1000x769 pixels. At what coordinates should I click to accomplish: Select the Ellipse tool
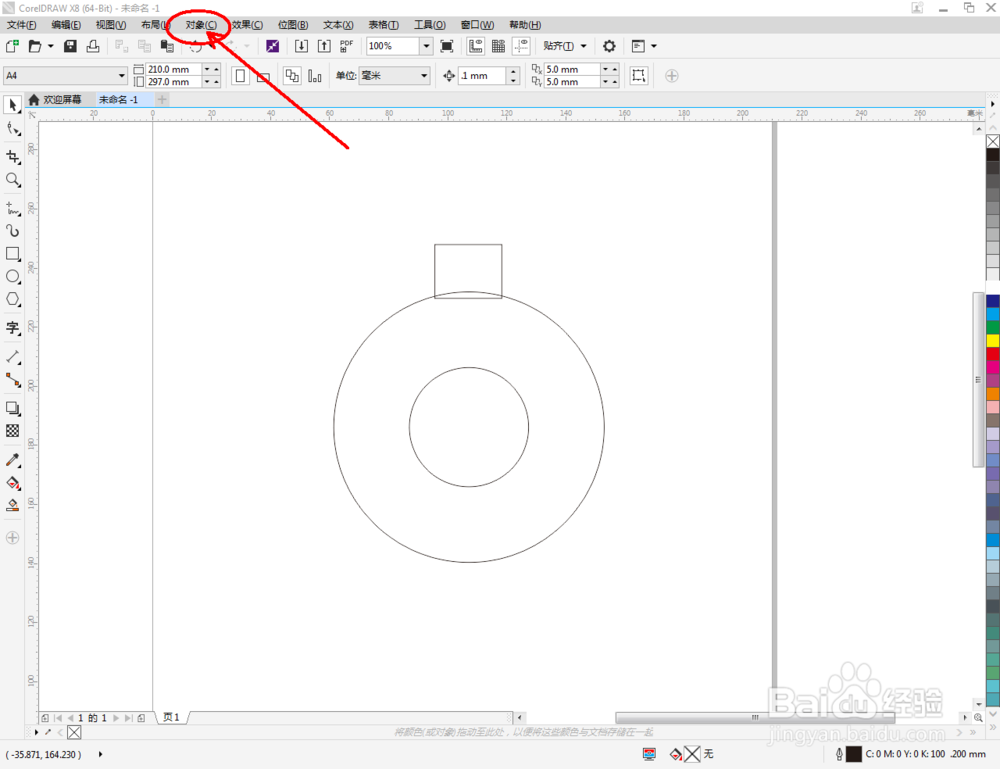click(13, 277)
